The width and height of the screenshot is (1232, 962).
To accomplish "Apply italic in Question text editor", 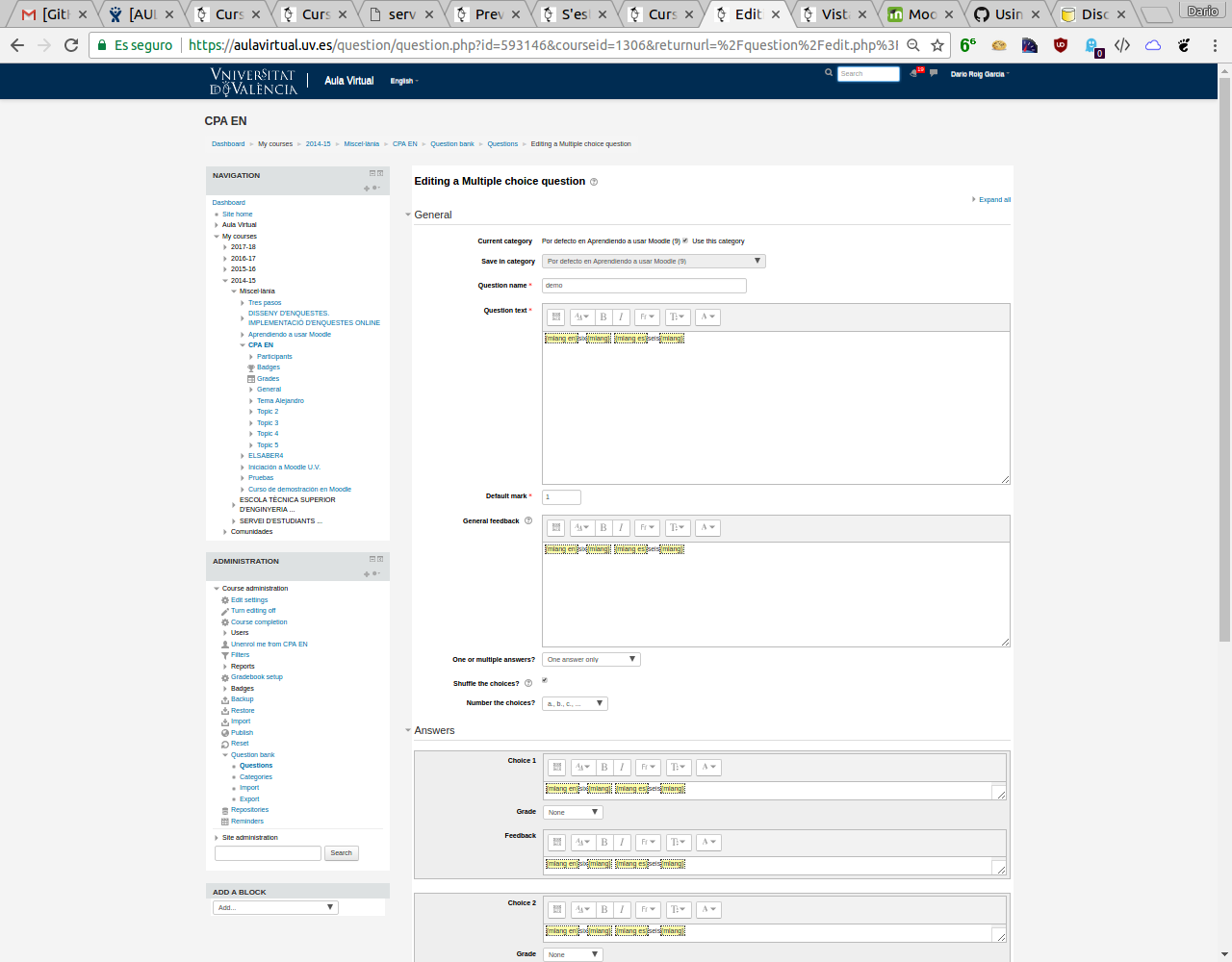I will click(x=621, y=316).
